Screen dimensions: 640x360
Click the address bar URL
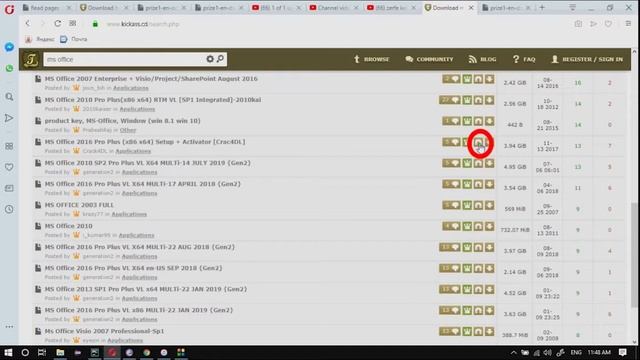point(143,24)
